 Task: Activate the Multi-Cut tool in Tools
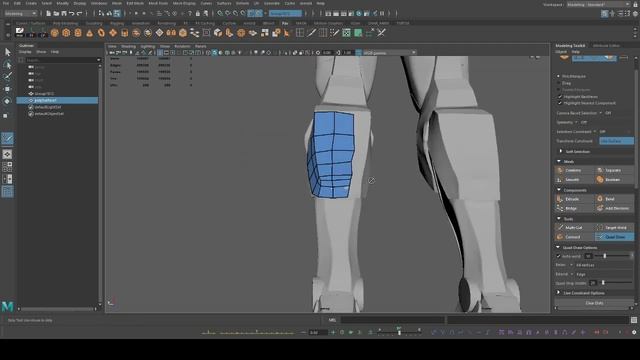click(x=574, y=227)
